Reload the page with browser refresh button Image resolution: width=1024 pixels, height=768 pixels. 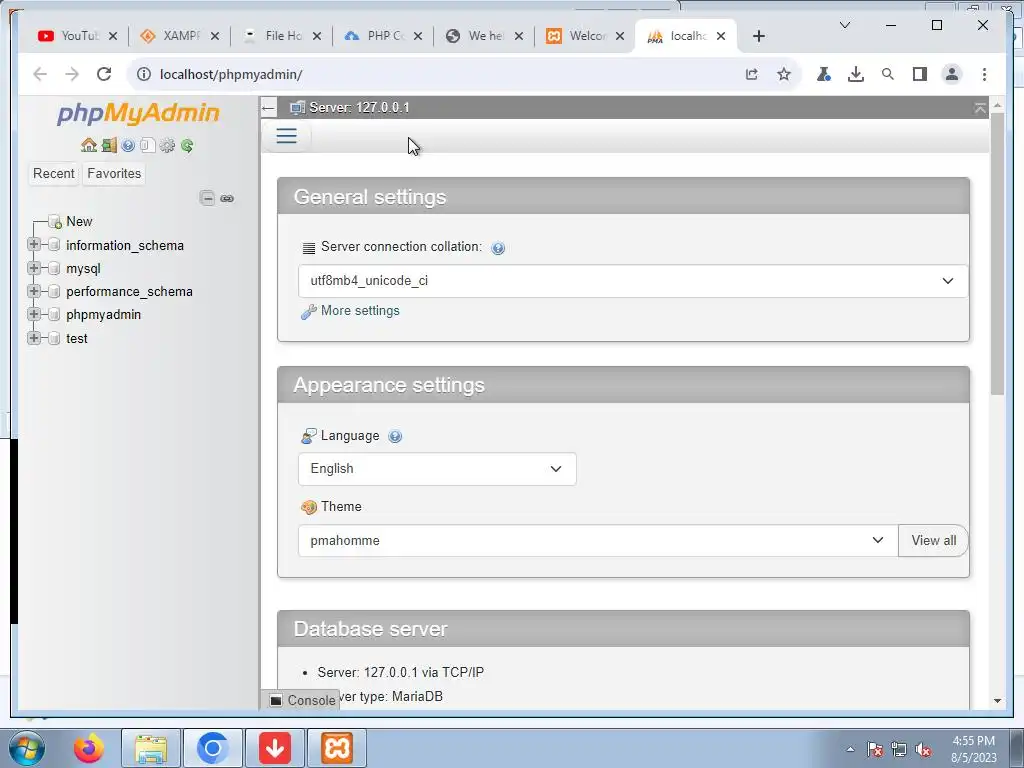click(x=104, y=74)
